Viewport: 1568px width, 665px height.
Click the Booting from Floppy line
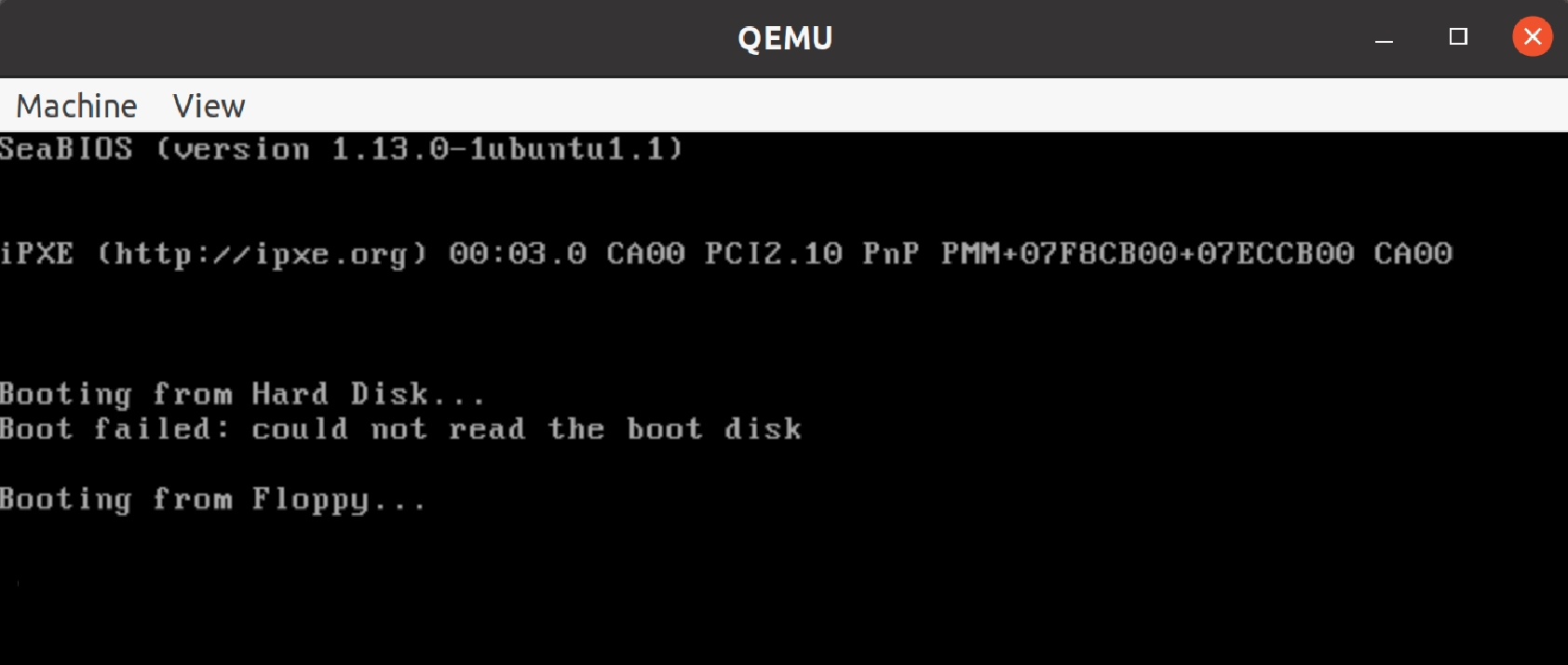(212, 499)
